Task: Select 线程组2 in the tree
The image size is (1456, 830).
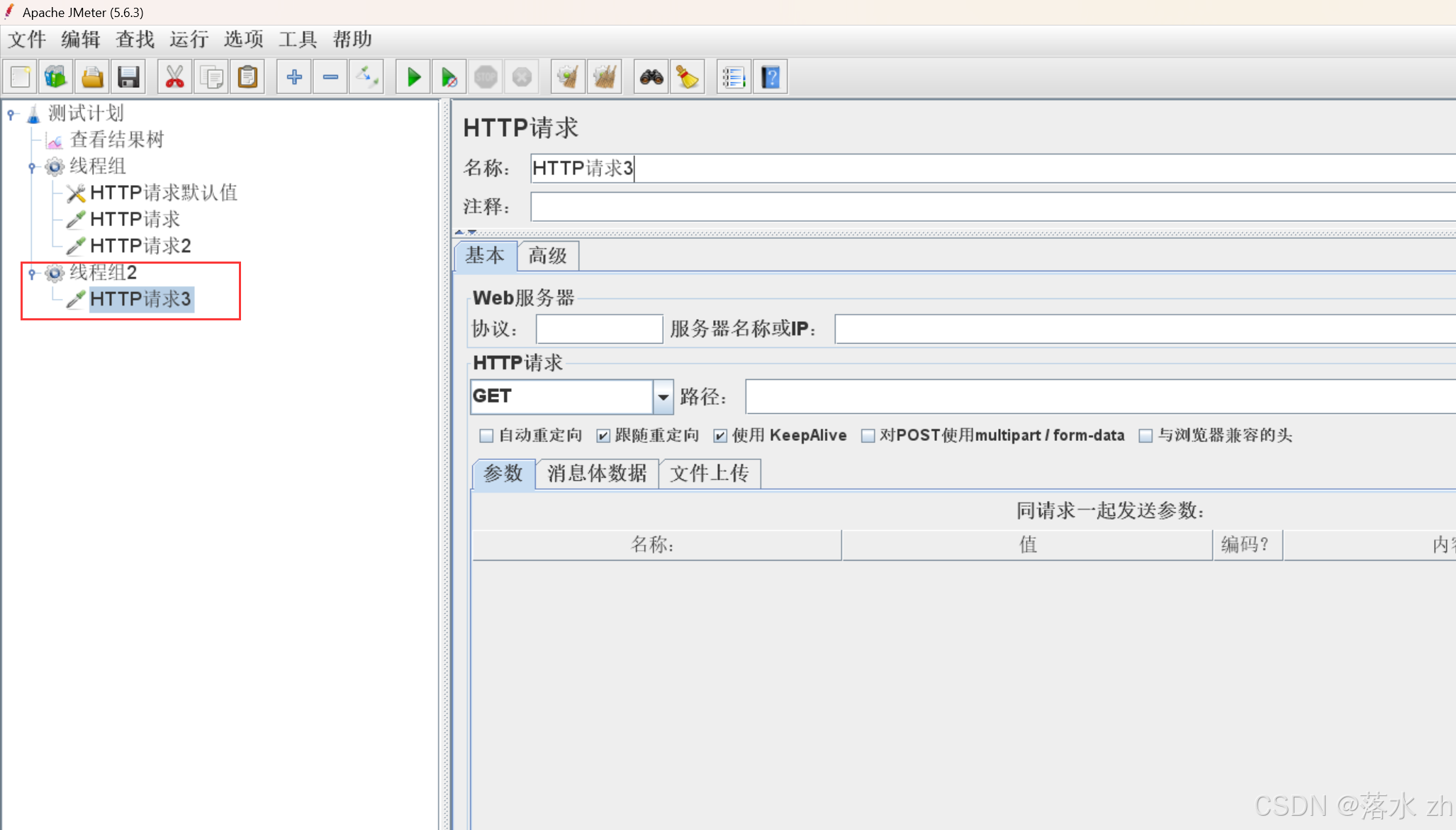Action: [103, 273]
